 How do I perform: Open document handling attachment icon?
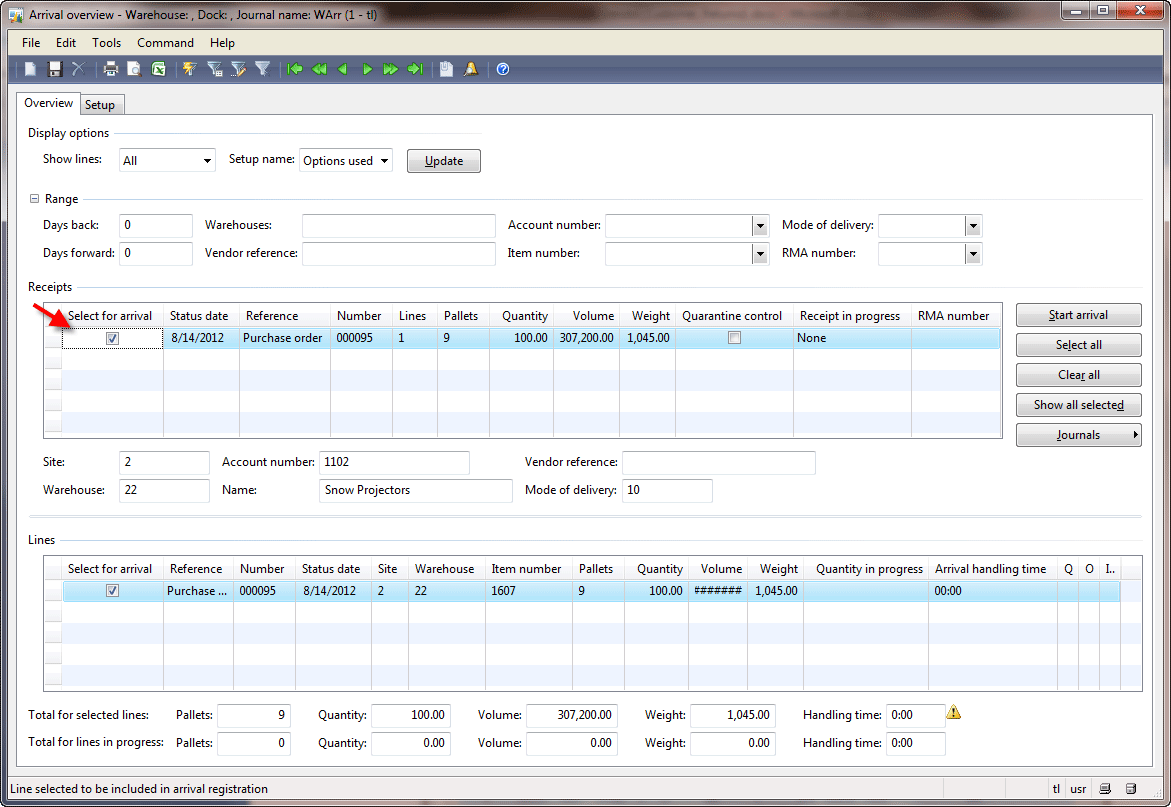(447, 69)
